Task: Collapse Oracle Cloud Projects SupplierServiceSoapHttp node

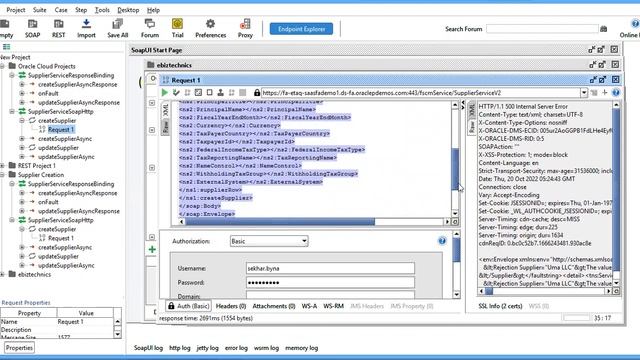Action: coord(12,111)
